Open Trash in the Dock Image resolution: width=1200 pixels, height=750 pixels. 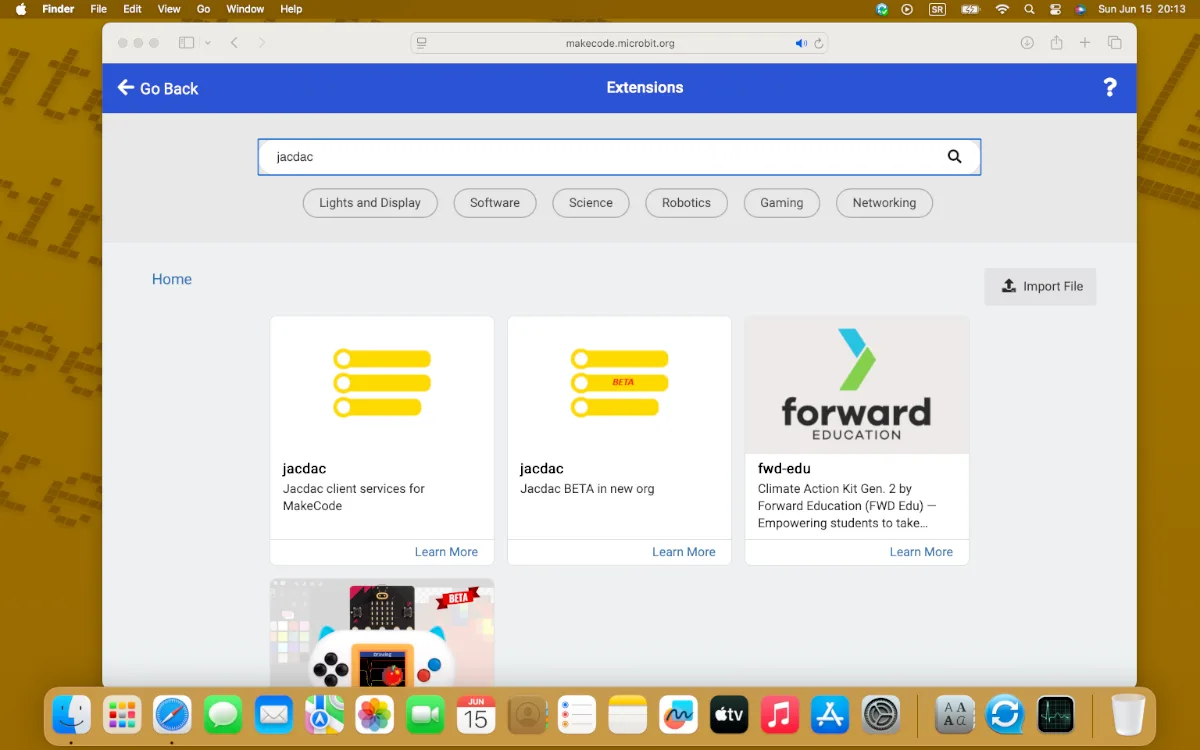(x=1128, y=714)
